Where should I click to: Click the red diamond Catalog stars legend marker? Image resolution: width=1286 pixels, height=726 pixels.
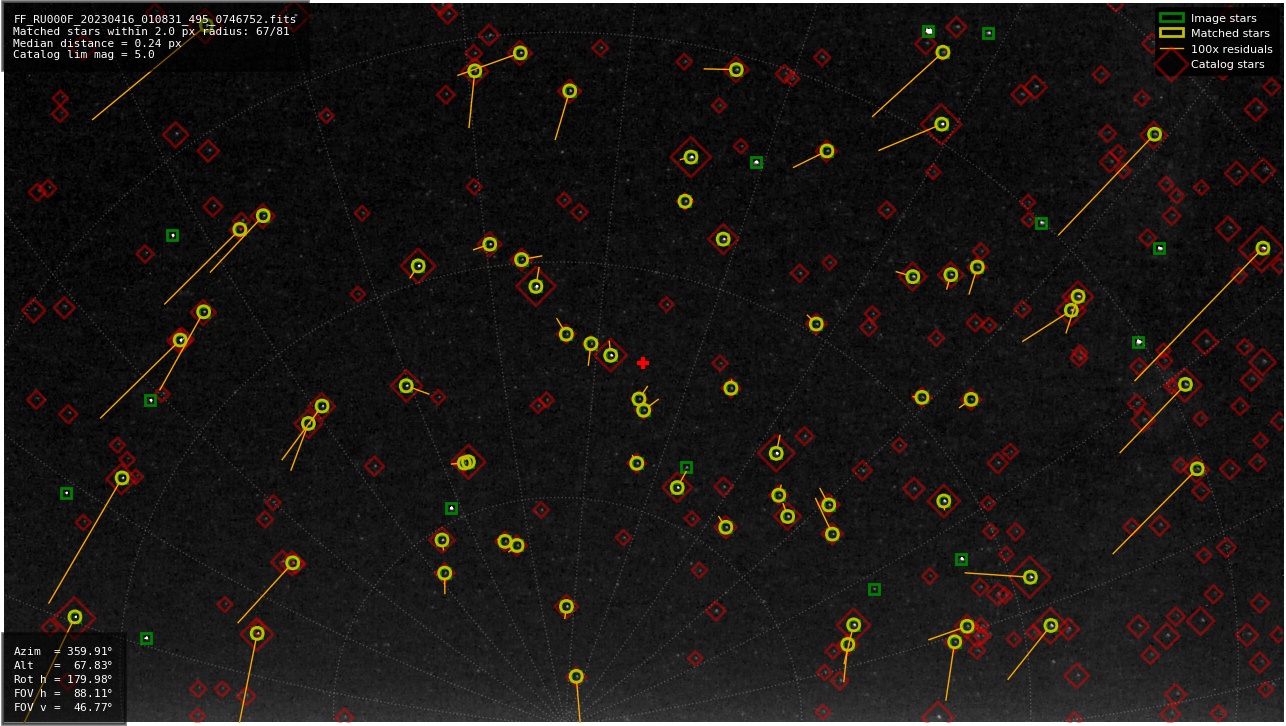click(1171, 64)
